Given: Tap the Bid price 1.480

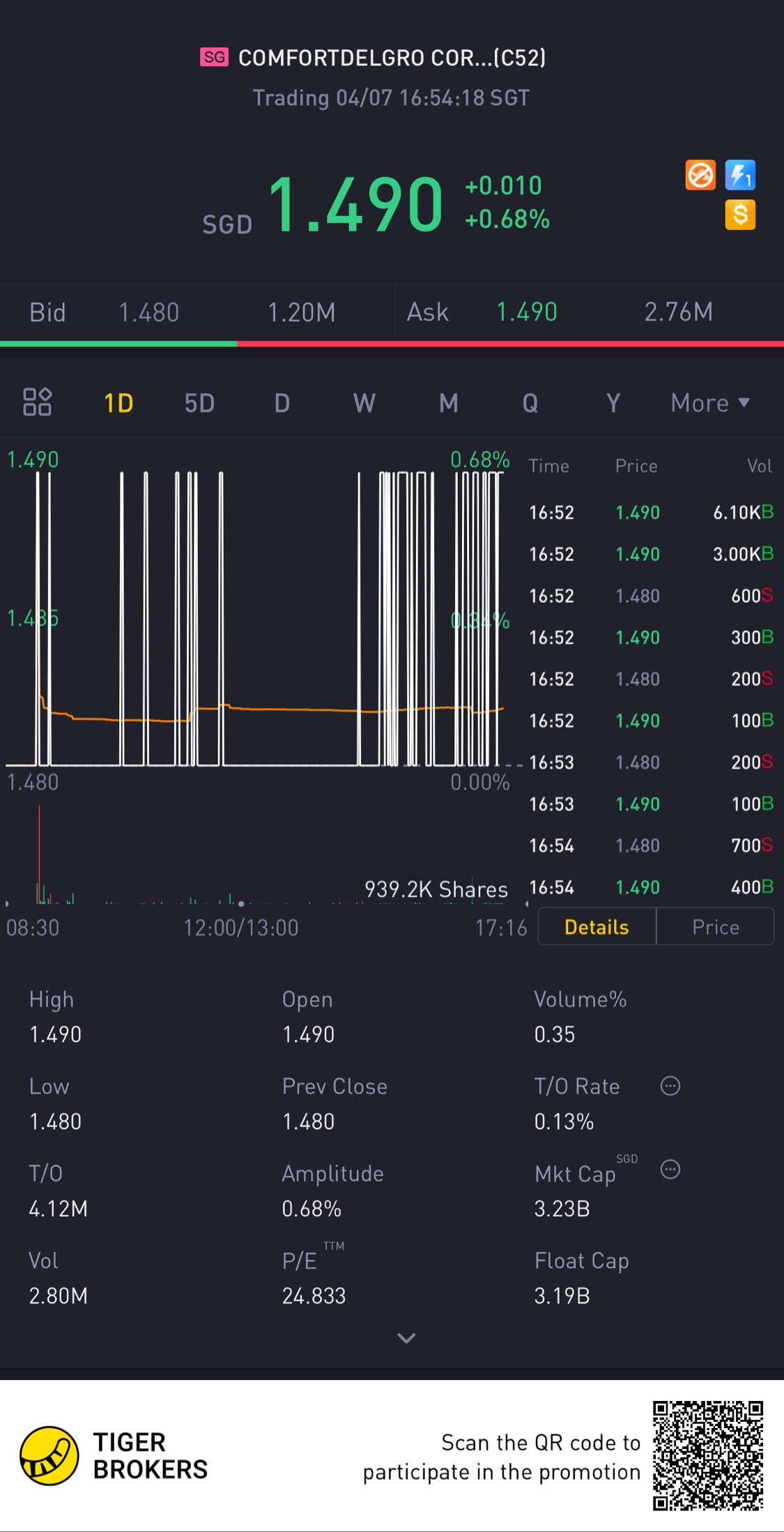Looking at the screenshot, I should pyautogui.click(x=149, y=312).
